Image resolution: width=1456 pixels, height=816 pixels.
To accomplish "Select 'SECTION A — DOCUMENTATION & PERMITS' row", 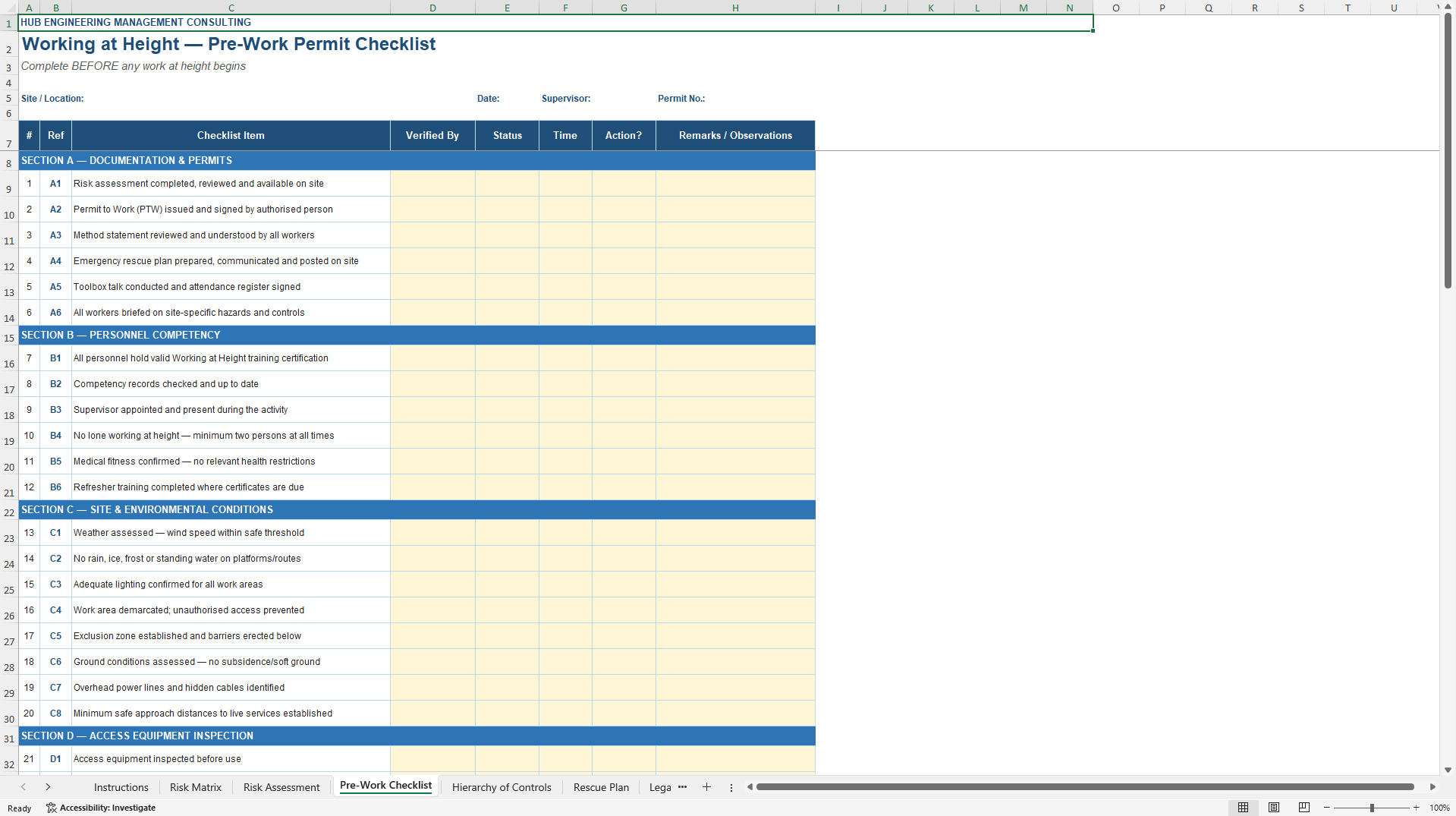I will coord(417,161).
